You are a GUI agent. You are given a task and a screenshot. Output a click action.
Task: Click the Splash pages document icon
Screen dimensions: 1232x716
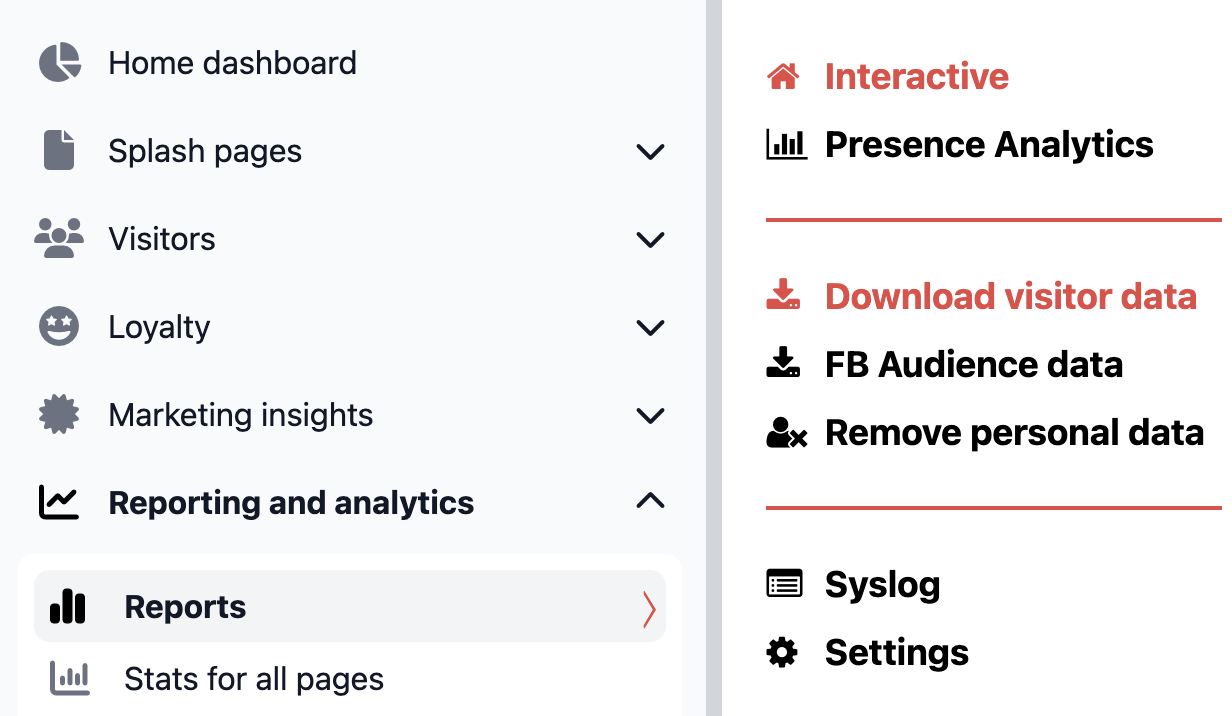(59, 150)
